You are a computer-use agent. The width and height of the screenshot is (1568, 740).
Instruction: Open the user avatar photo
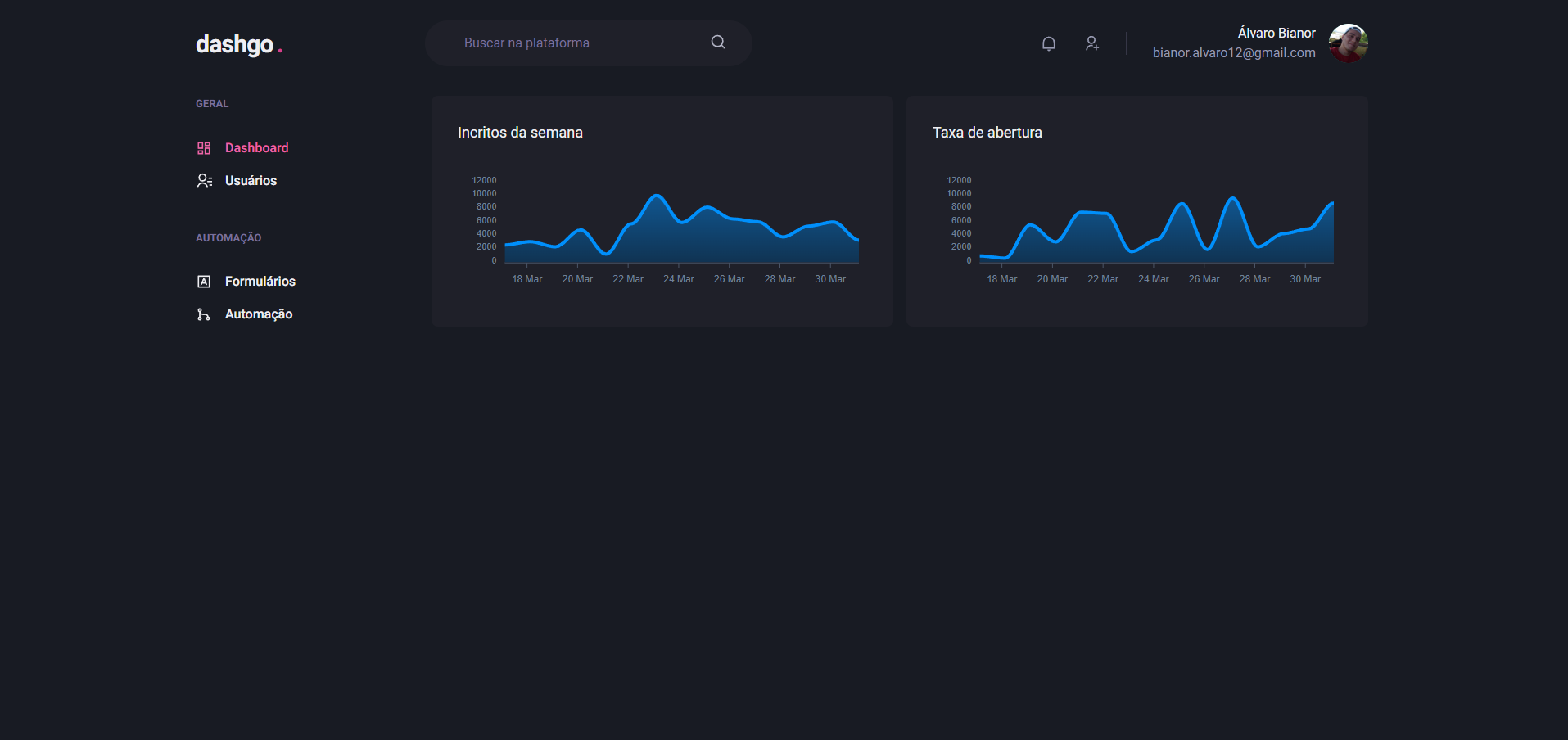[1348, 43]
